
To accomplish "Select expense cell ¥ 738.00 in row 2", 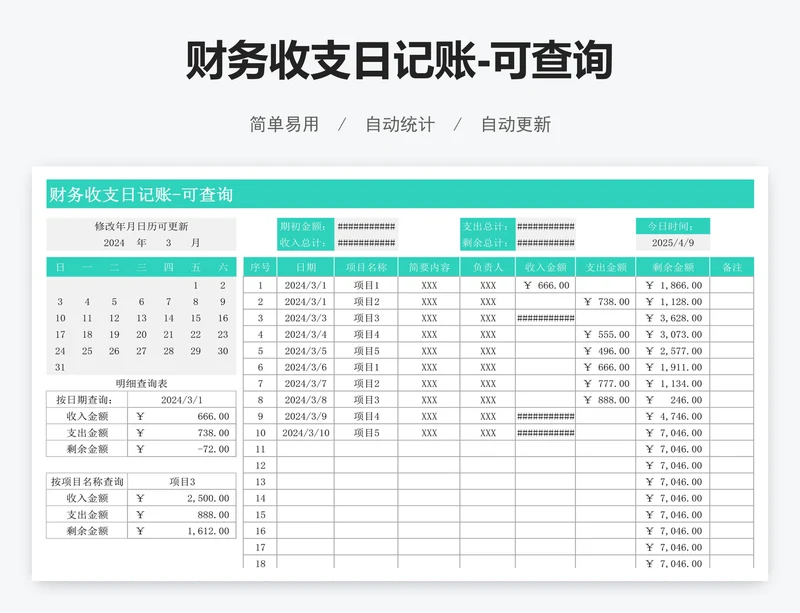I will [606, 302].
